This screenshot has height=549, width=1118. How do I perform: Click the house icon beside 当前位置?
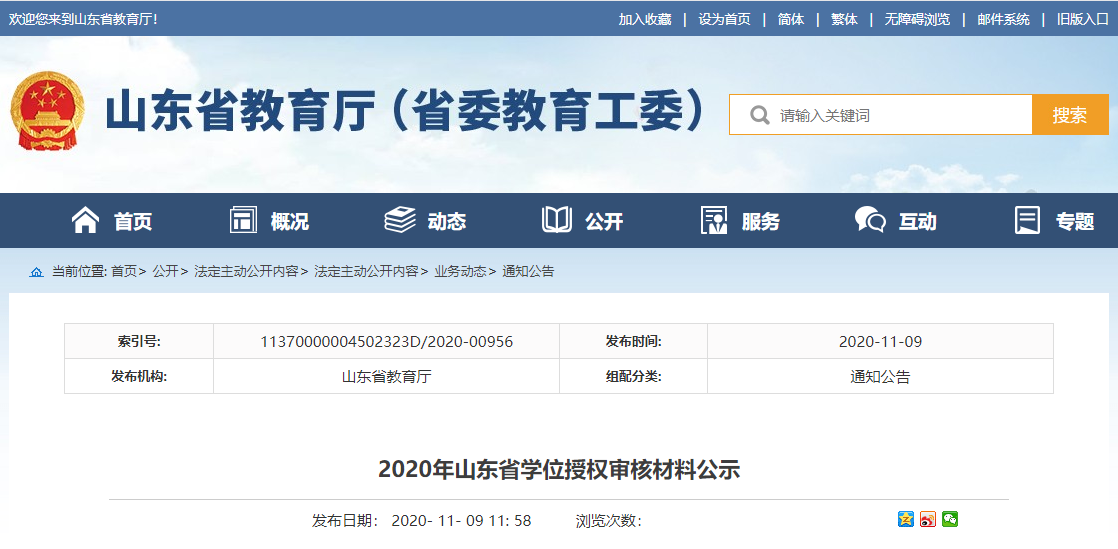coord(37,272)
